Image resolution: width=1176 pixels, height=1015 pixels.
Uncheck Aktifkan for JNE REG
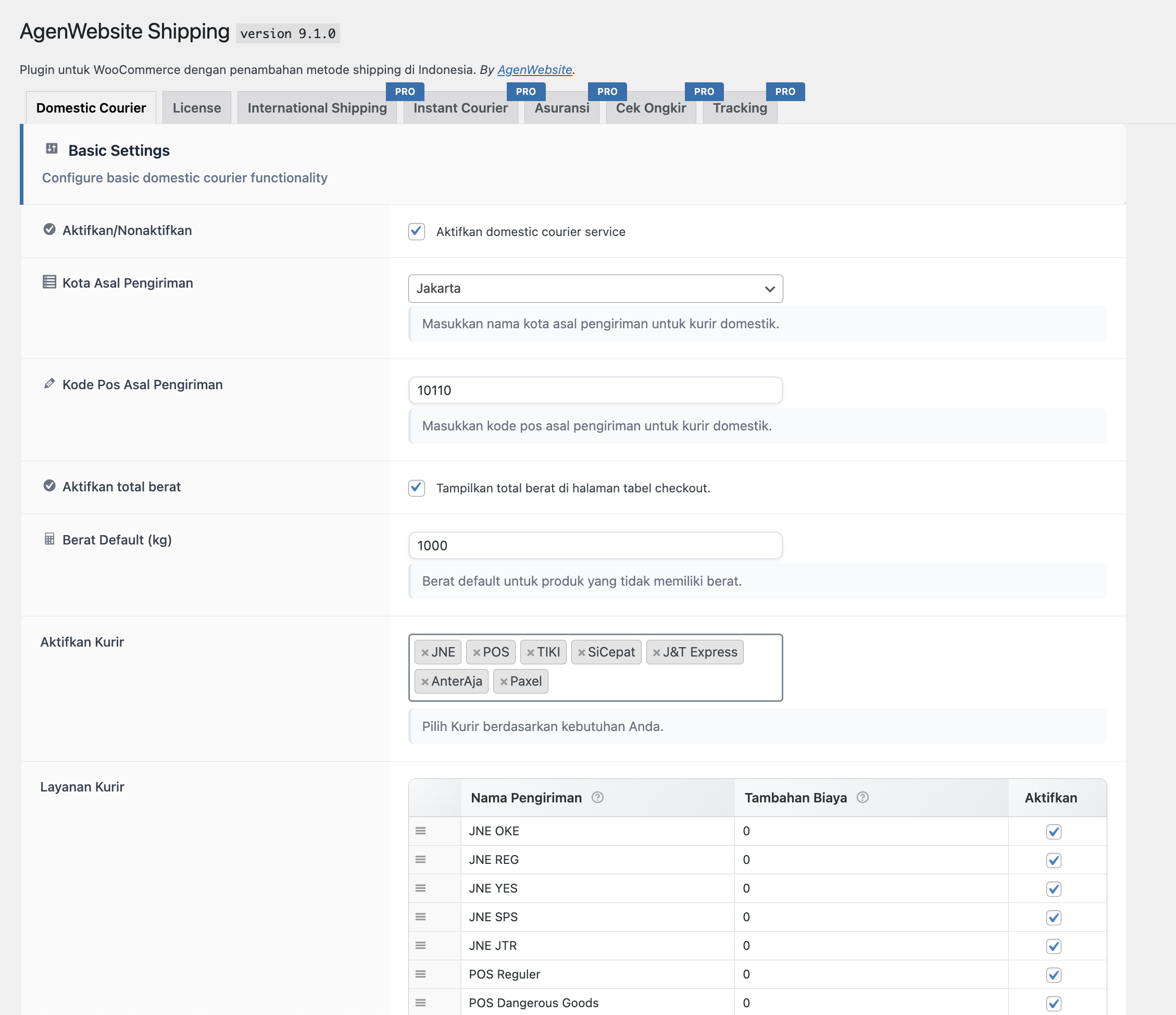coord(1054,860)
